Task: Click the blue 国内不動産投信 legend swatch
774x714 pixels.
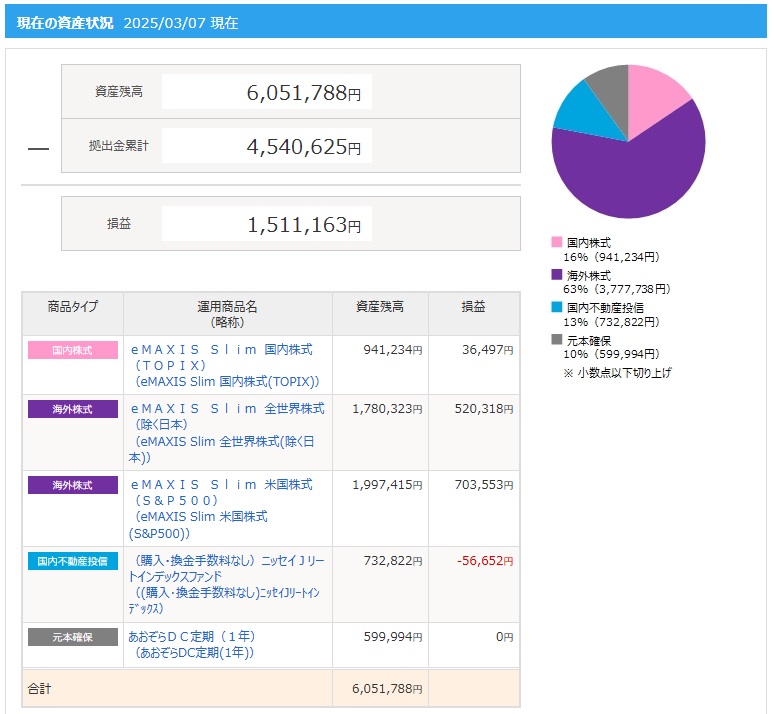Action: (x=557, y=308)
